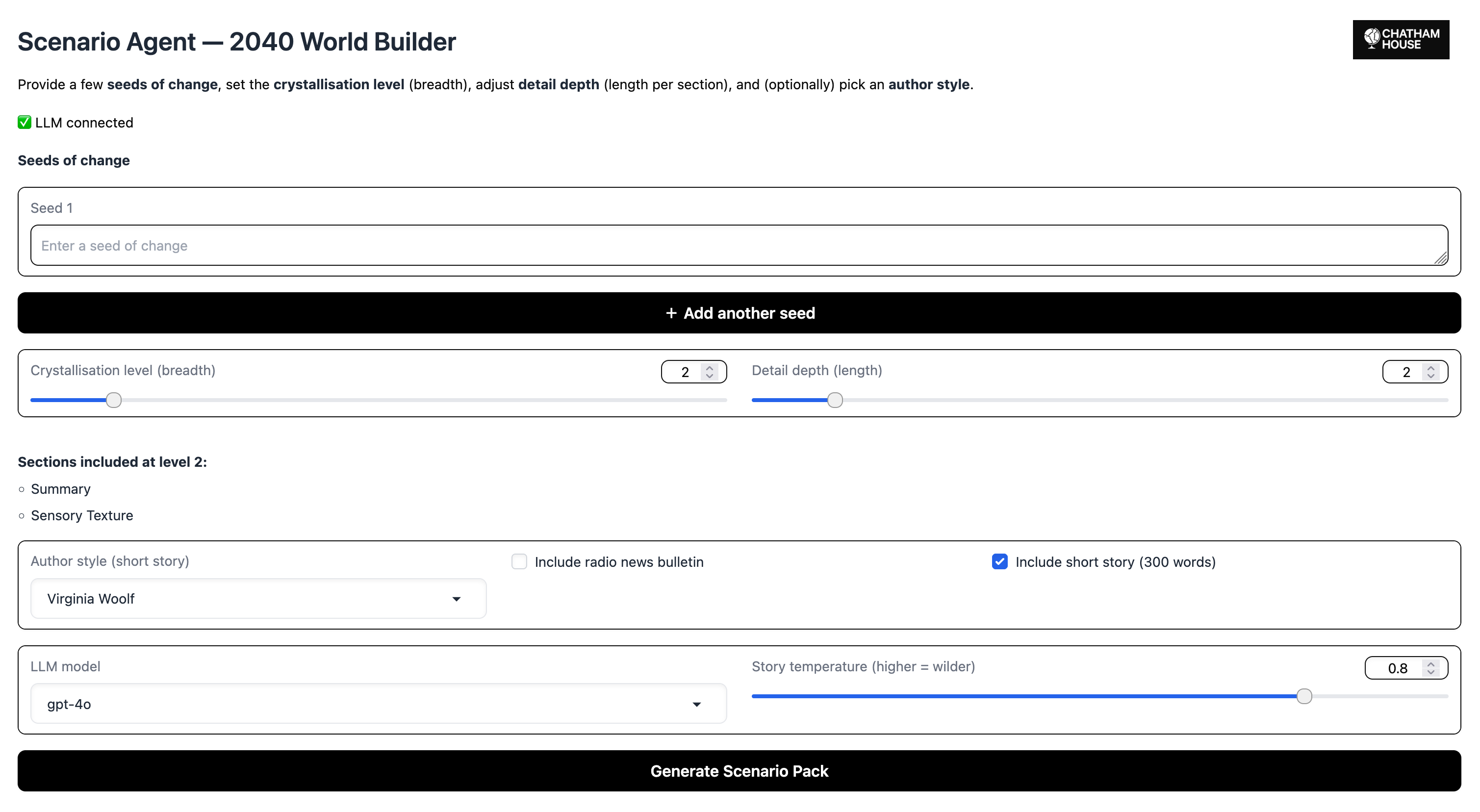
Task: Decrease the Detail depth stepper
Action: click(1430, 376)
